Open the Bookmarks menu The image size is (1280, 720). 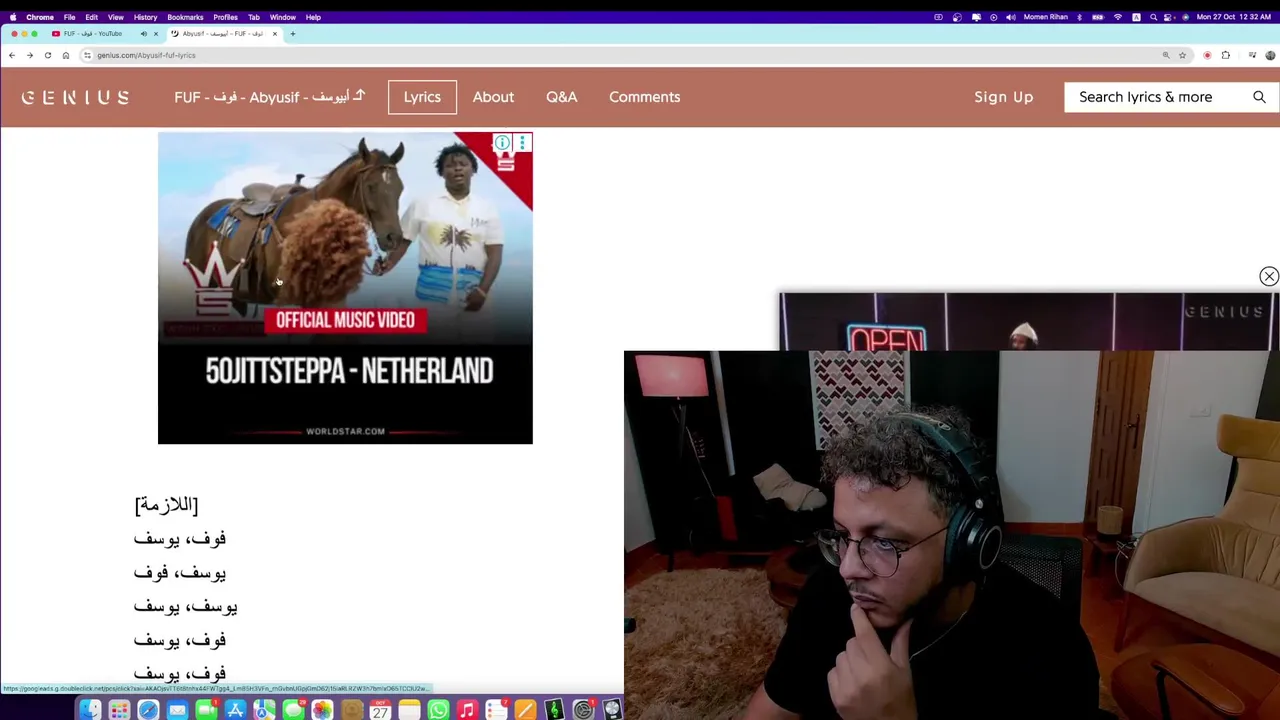pos(185,17)
